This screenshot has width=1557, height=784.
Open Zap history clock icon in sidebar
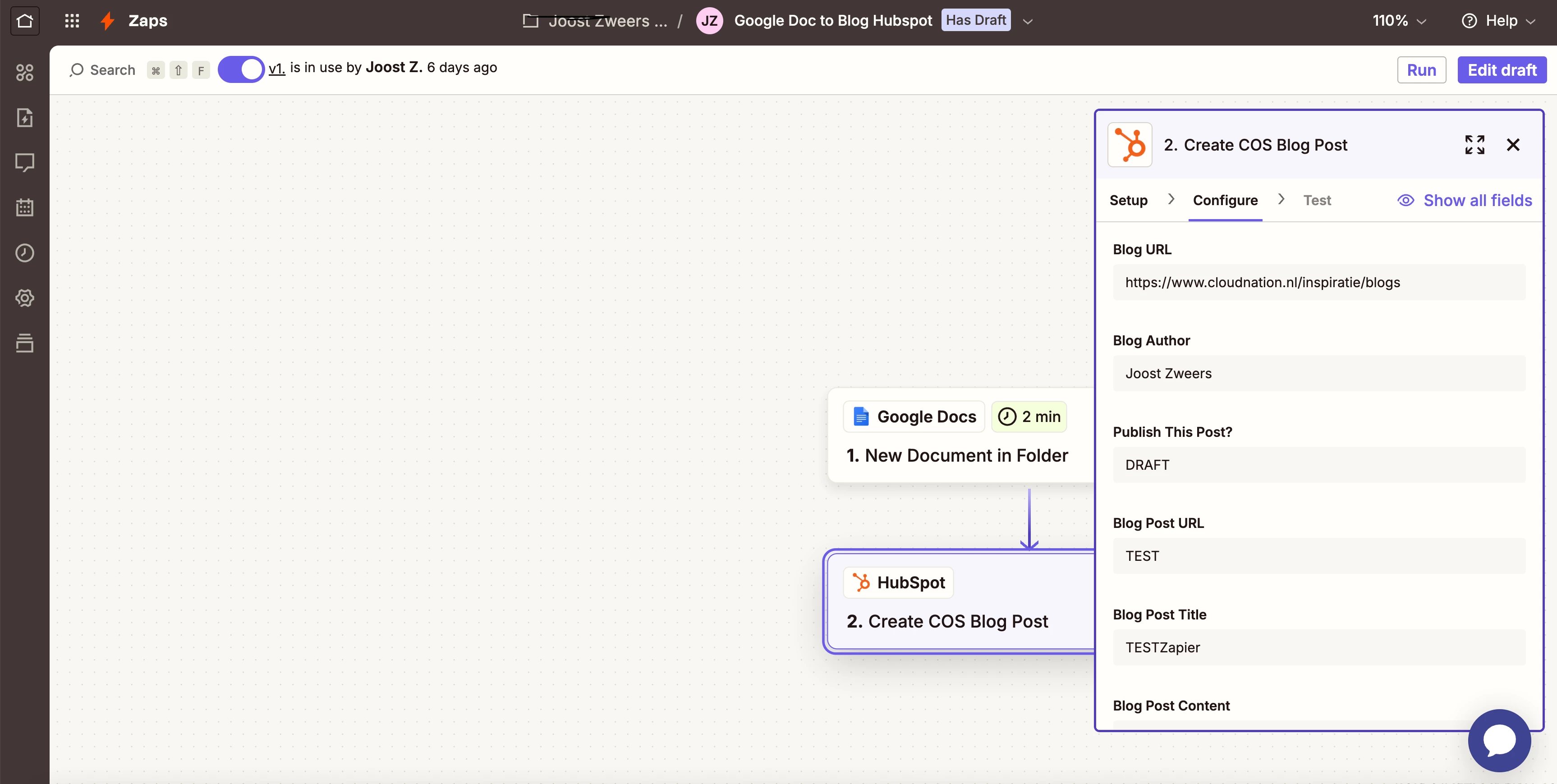pyautogui.click(x=25, y=252)
